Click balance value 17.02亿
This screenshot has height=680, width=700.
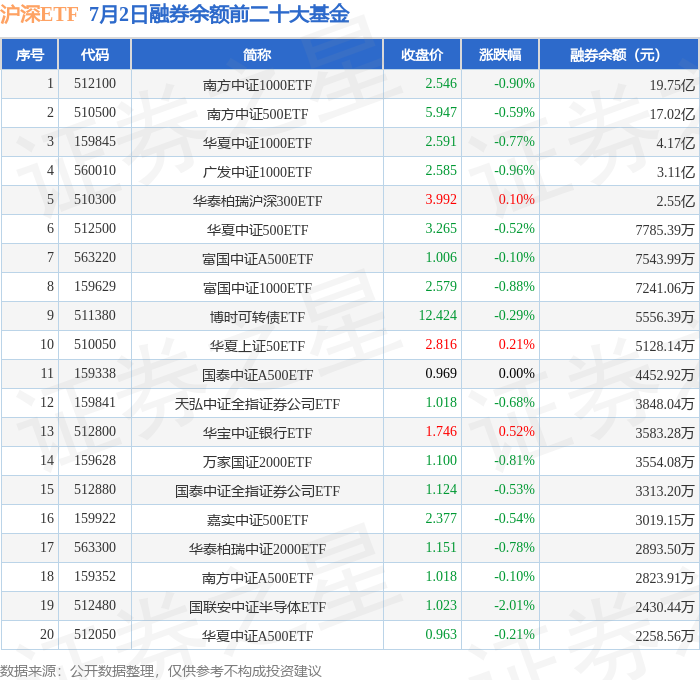click(672, 114)
